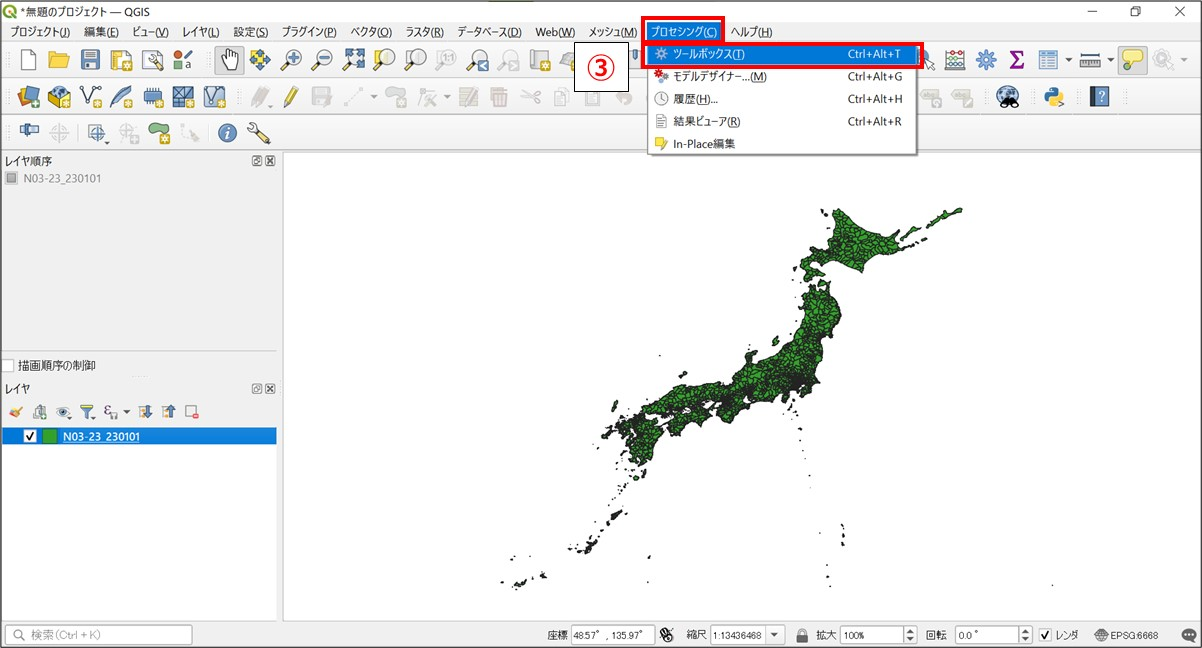Open the Measure ruler dropdown arrow
The width and height of the screenshot is (1202, 648).
click(1110, 59)
